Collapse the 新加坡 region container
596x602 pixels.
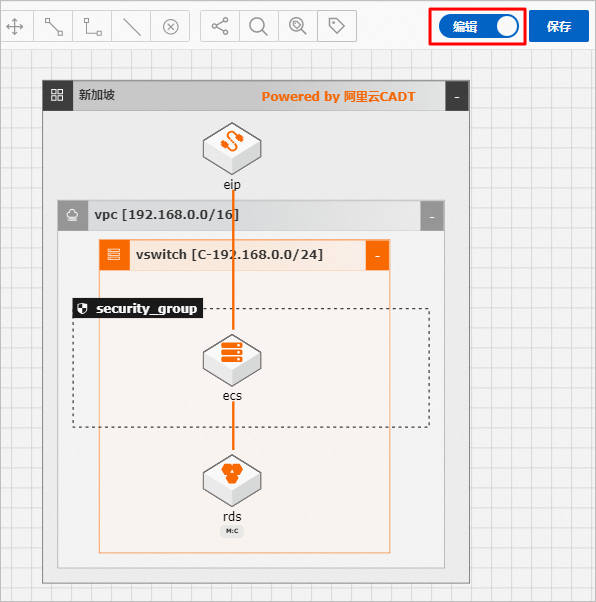point(457,97)
